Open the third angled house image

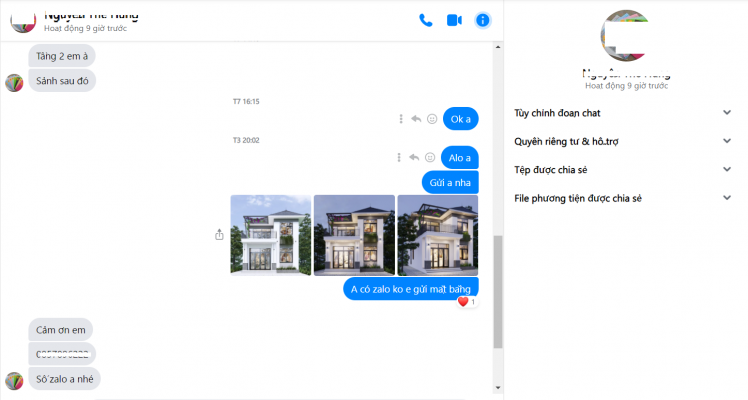[x=438, y=235]
